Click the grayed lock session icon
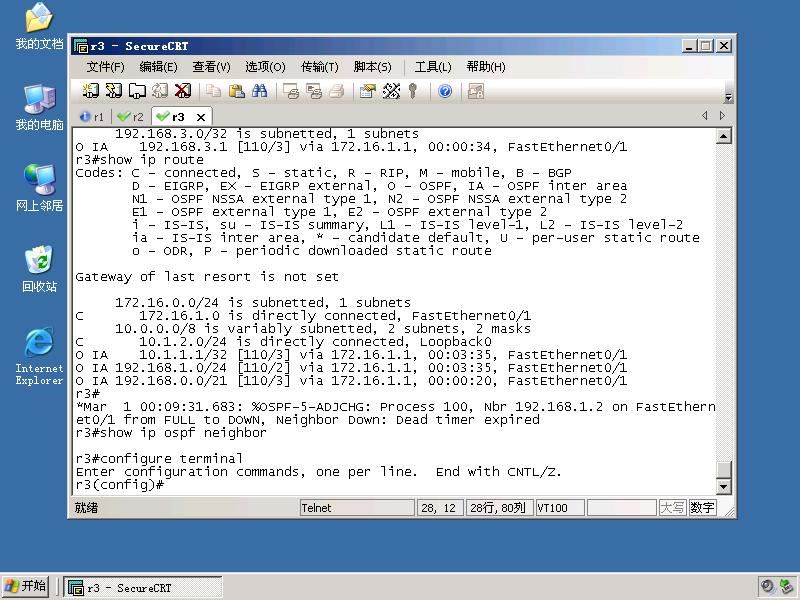The height and width of the screenshot is (600, 800). 476,91
